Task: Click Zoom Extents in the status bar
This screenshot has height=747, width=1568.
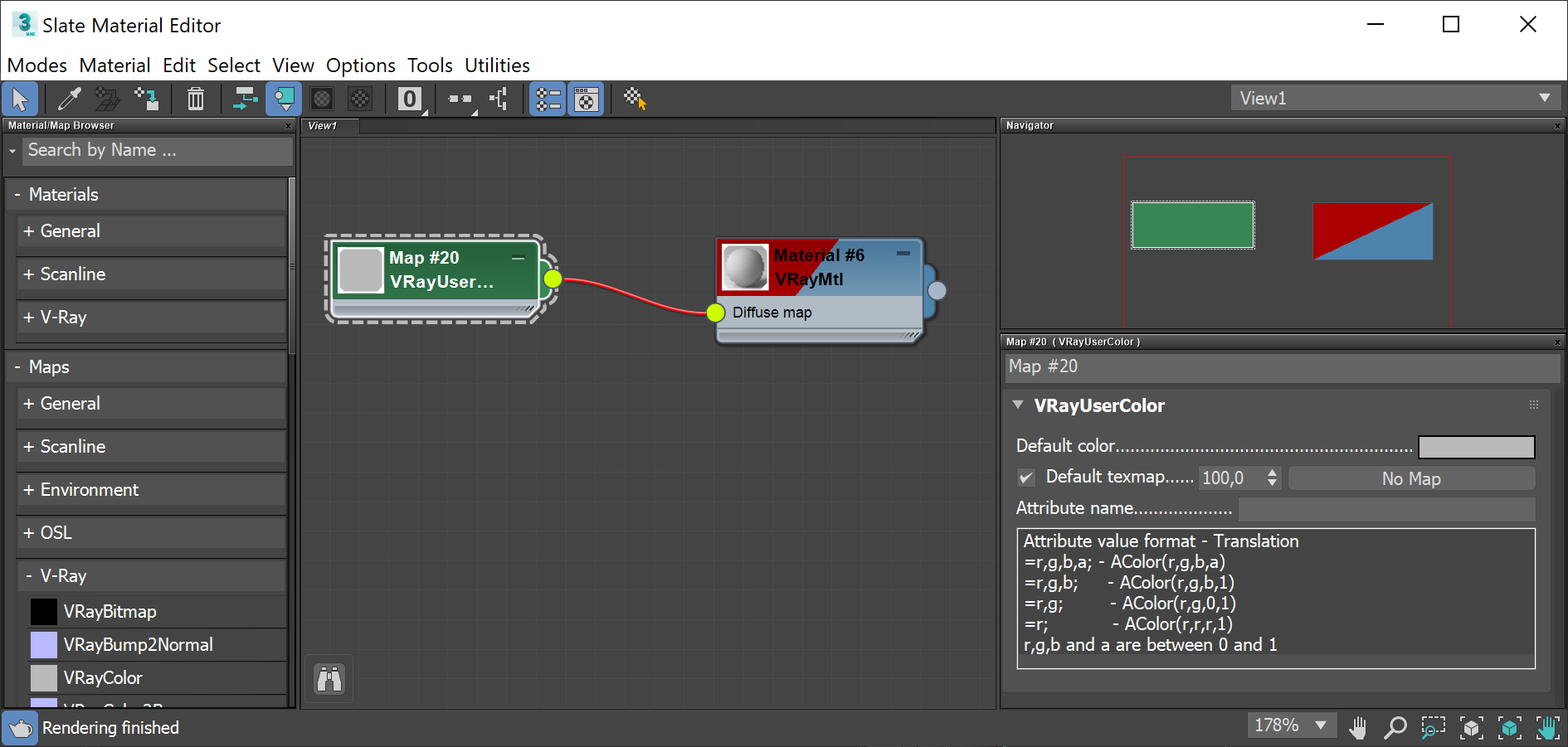Action: tap(1472, 727)
